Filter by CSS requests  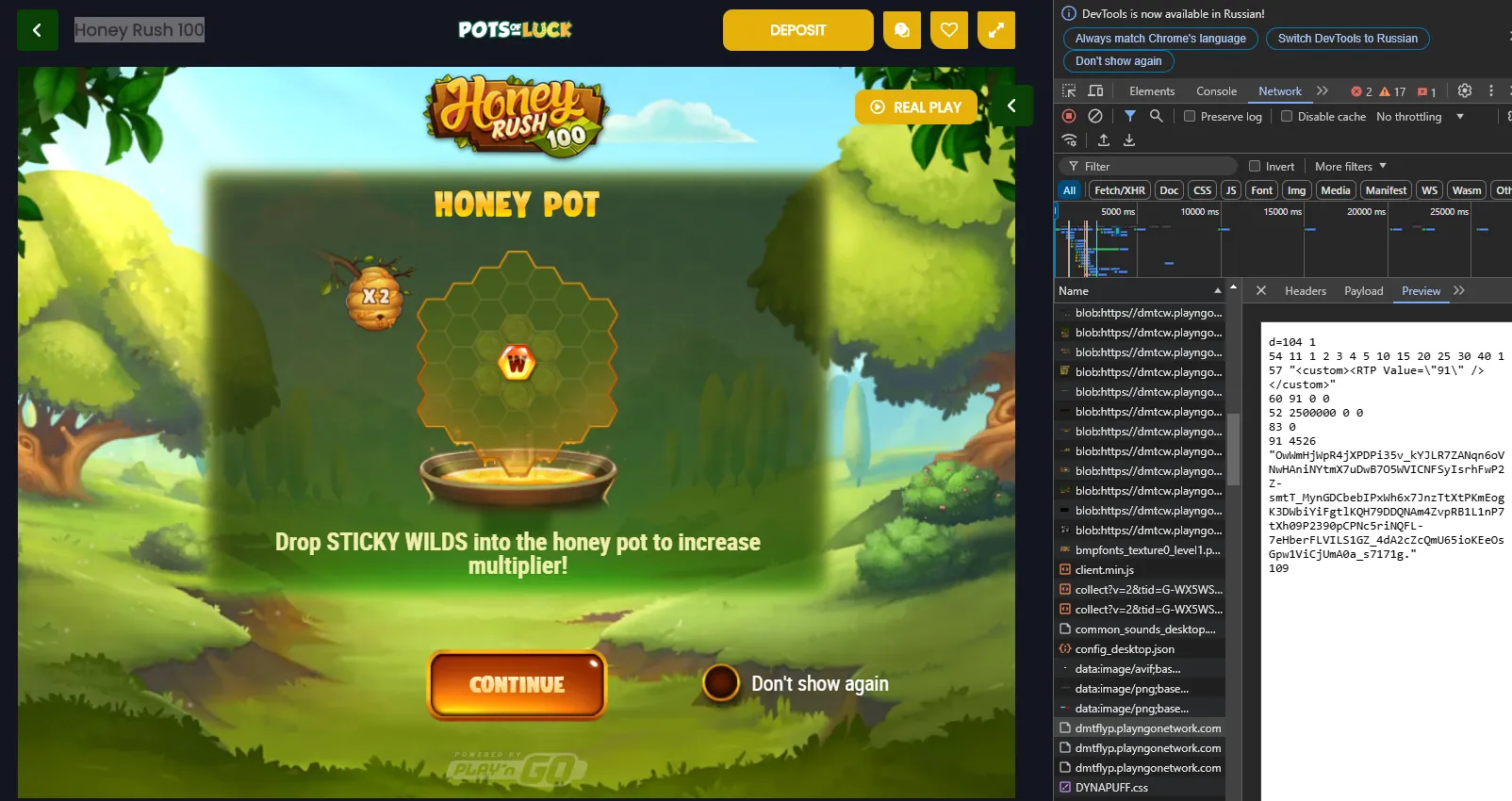(1202, 190)
